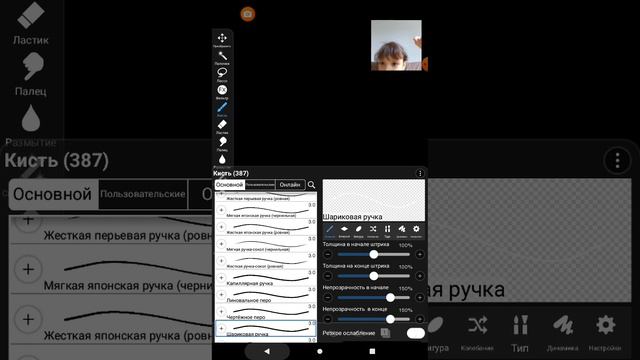
Task: Switch to the Основной brush tab
Action: [229, 185]
